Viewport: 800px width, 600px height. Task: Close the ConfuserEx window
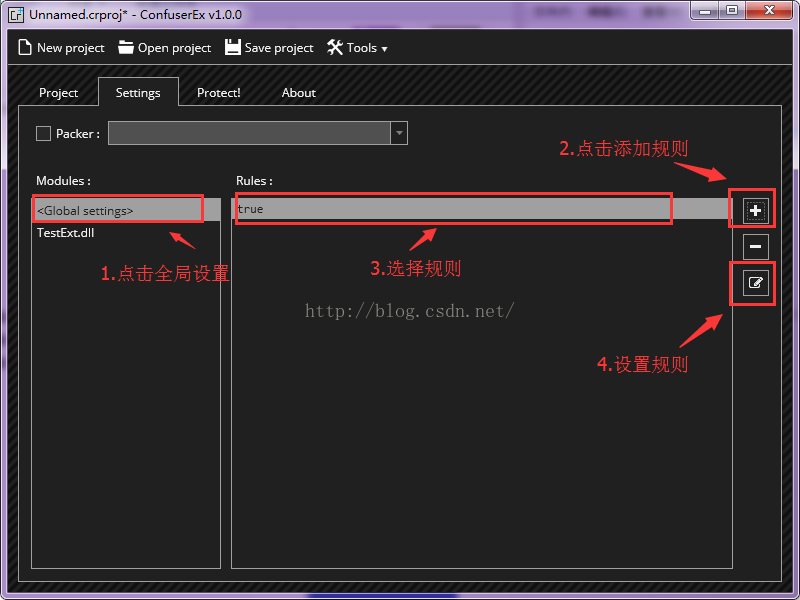(769, 10)
